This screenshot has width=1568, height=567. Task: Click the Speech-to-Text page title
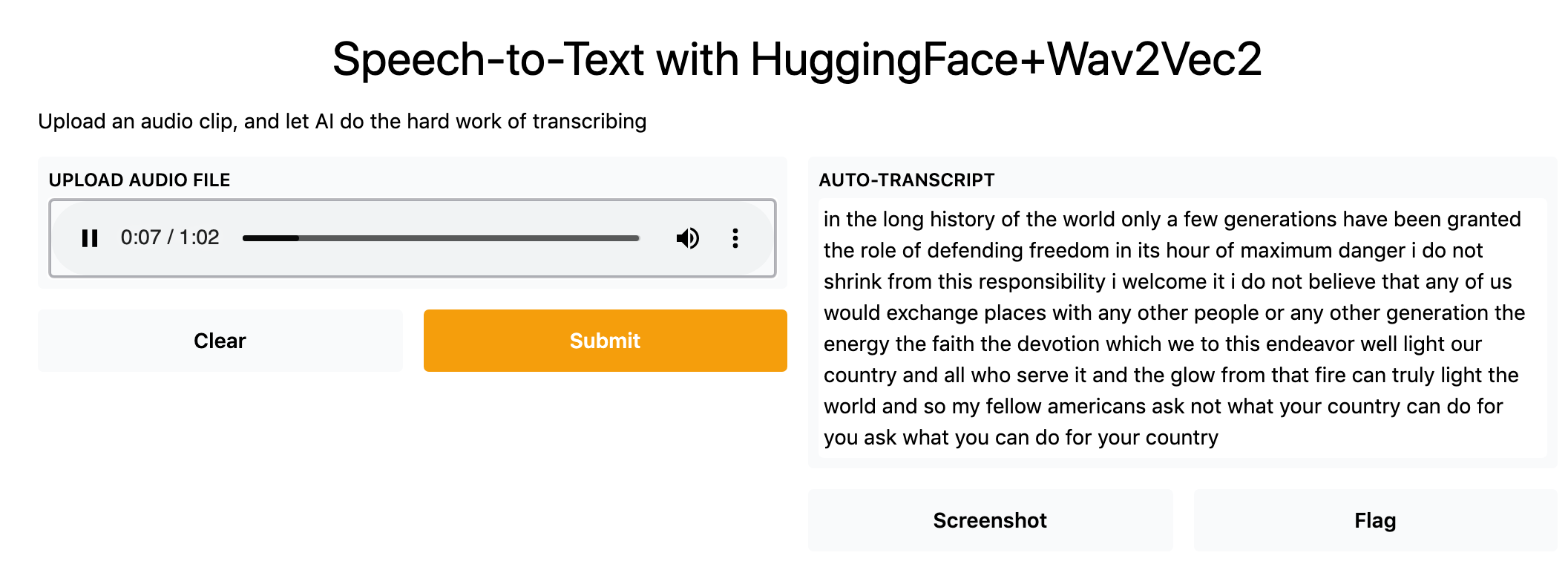click(x=797, y=59)
